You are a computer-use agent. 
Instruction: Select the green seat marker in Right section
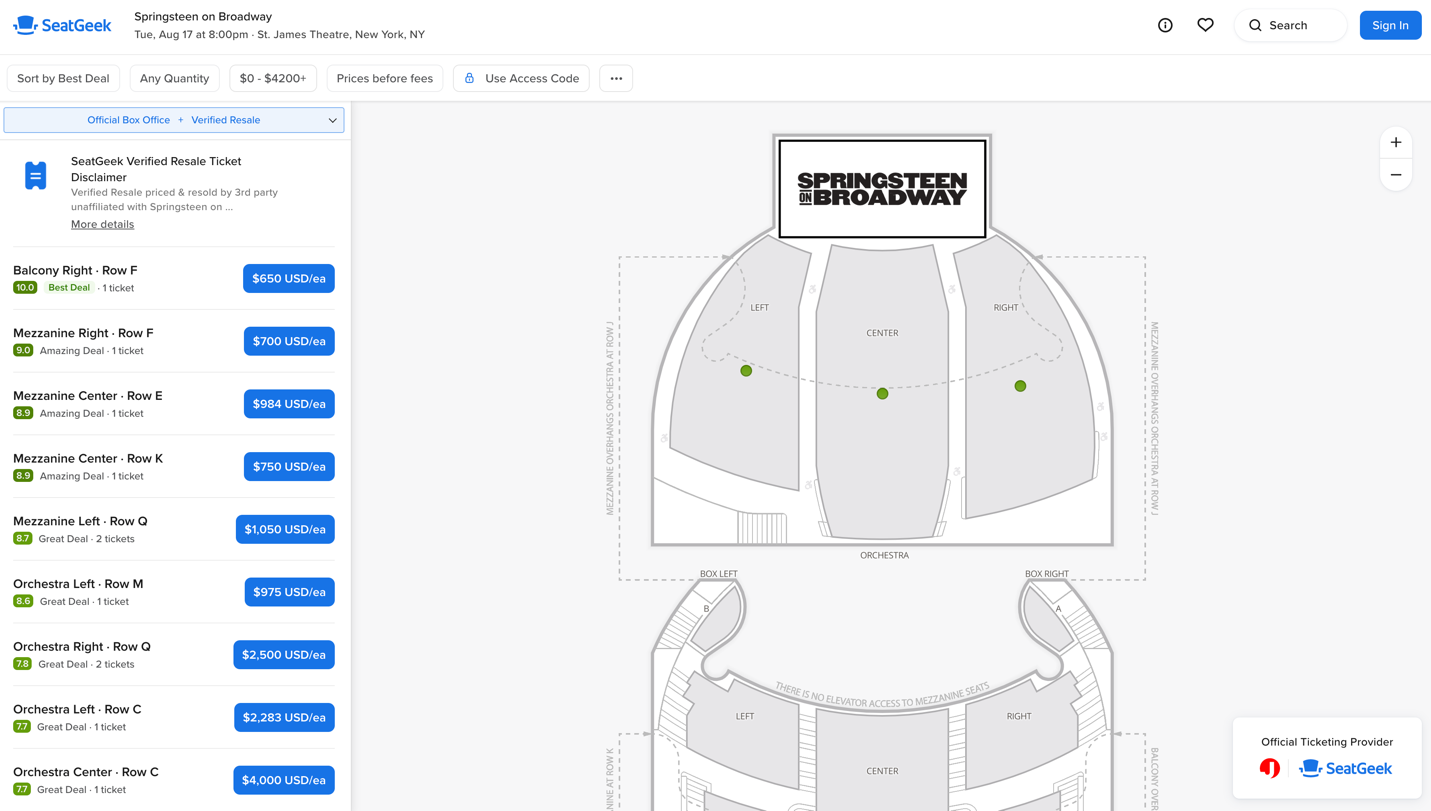(1020, 385)
